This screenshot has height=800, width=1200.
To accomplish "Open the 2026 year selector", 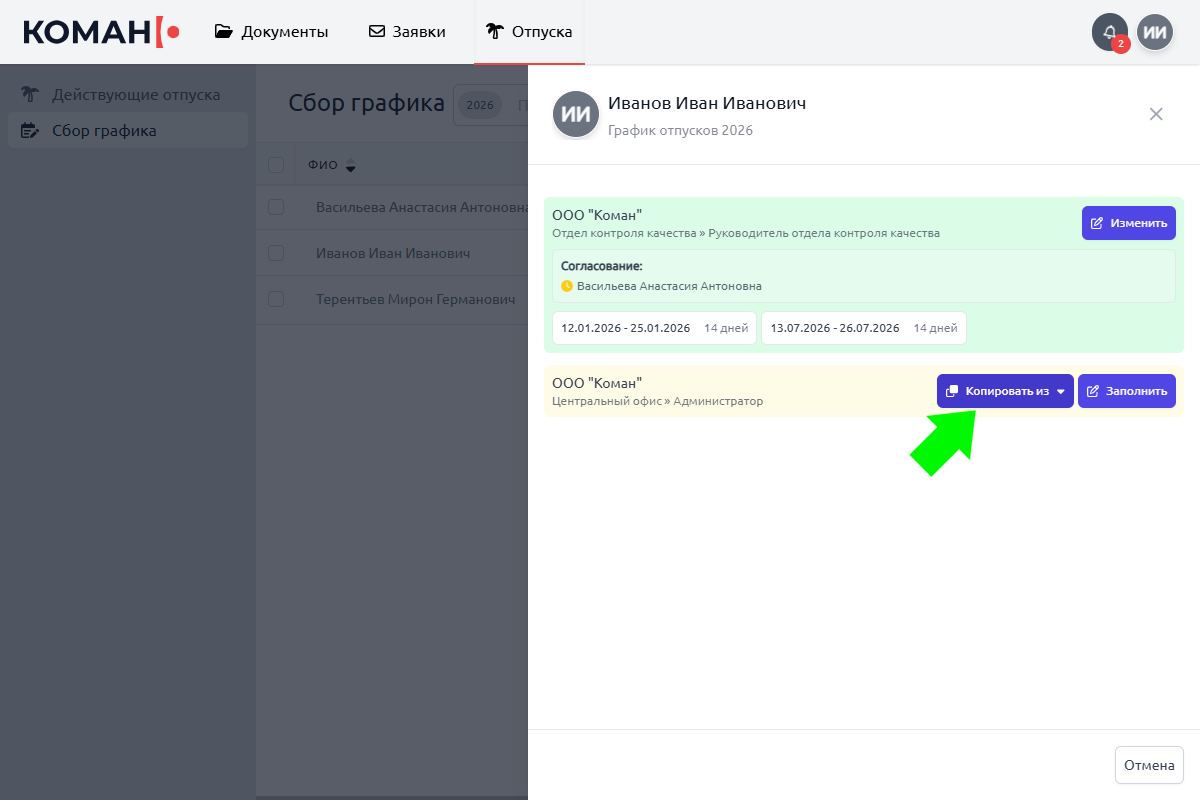I will [x=480, y=105].
